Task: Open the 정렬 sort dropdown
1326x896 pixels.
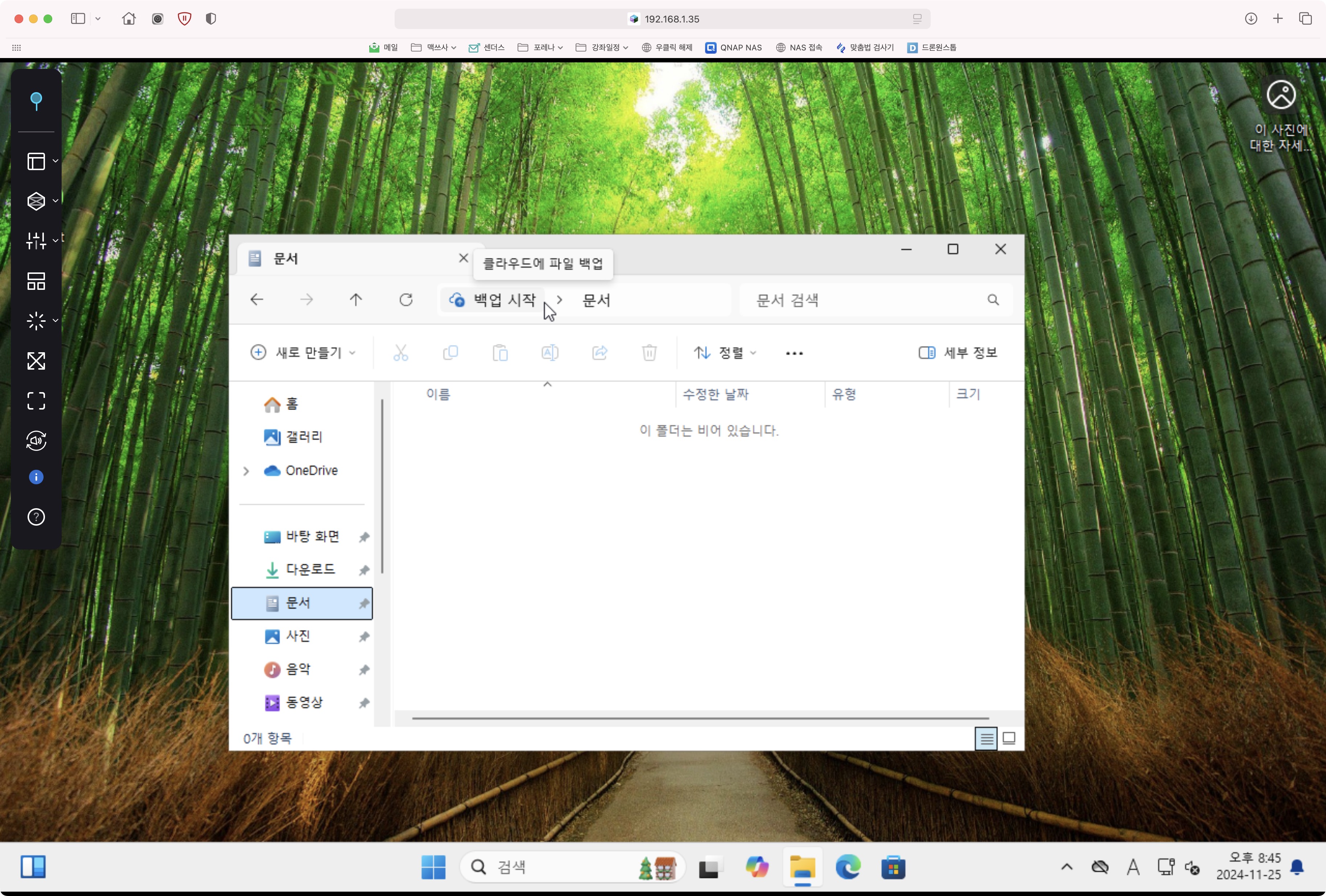Action: [725, 353]
